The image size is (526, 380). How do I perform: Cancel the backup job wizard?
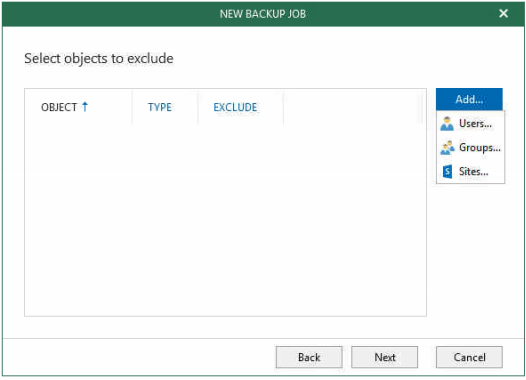click(469, 357)
